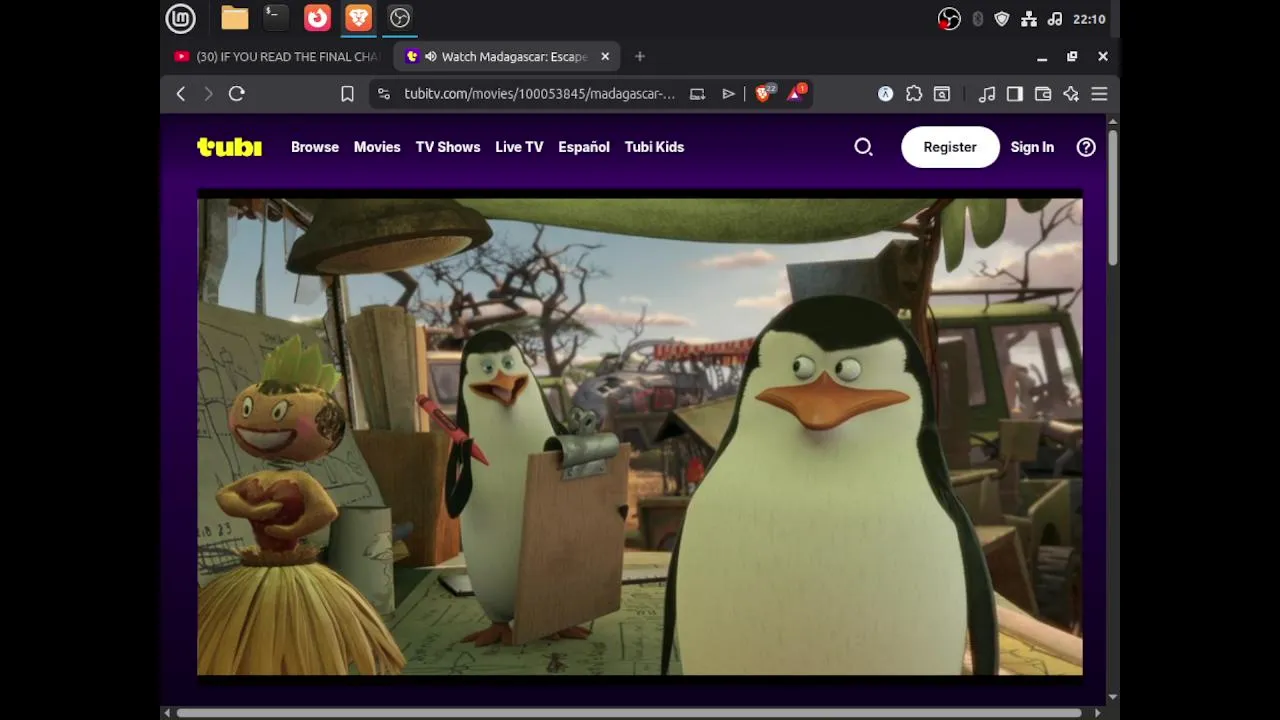The image size is (1280, 720).
Task: Click the scroll-left arrow of horizontal scrollbar
Action: point(167,713)
